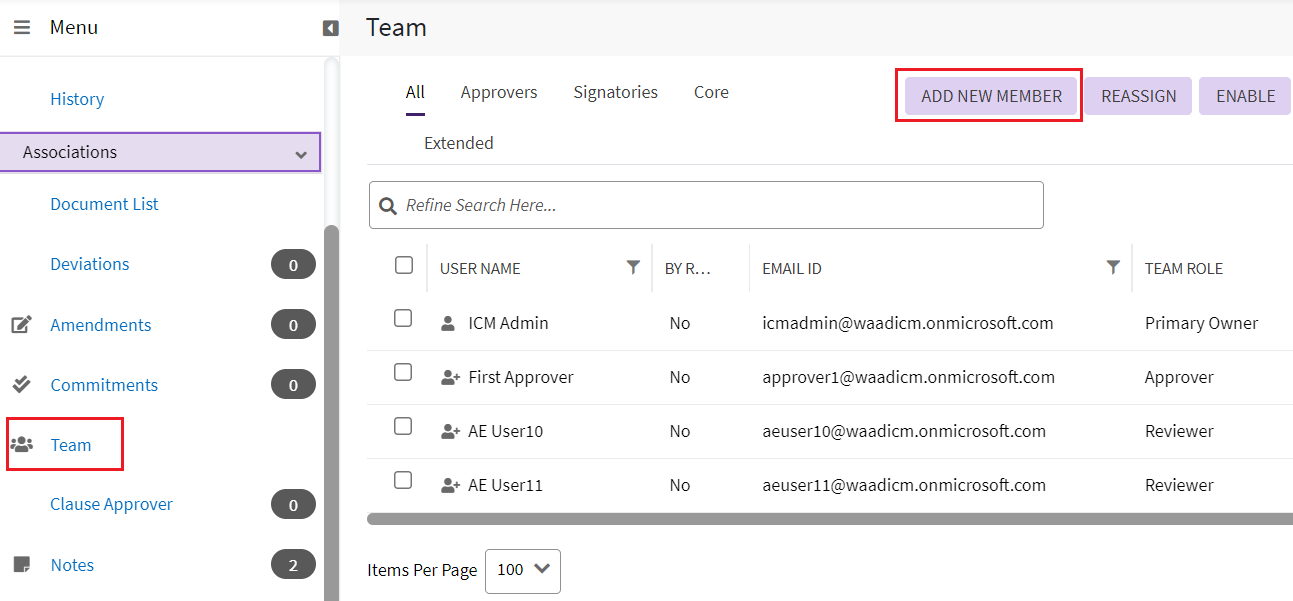This screenshot has height=601, width=1293.
Task: Click the Commitments double-check icon
Action: point(21,385)
